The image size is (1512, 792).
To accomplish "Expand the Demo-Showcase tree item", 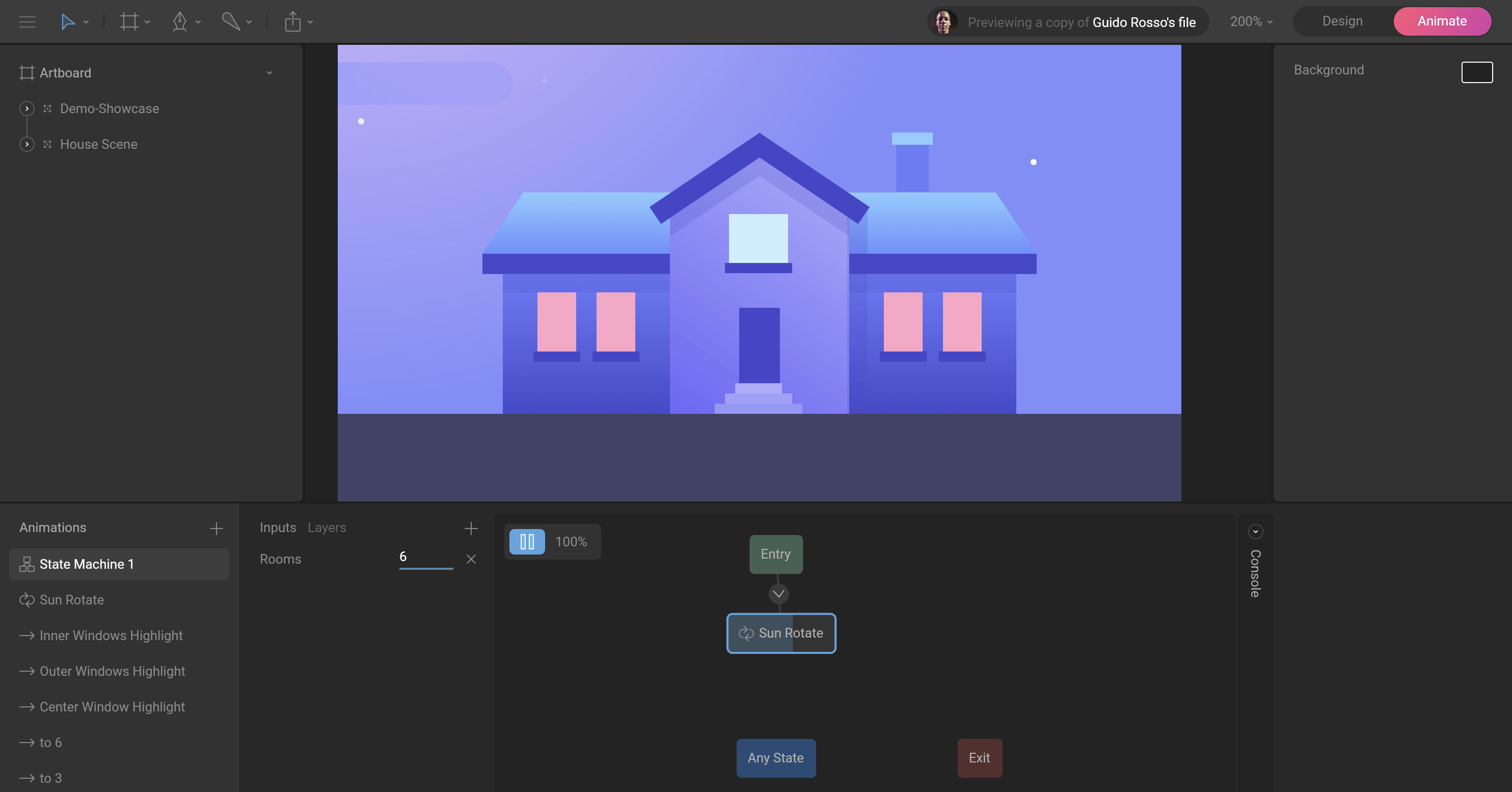I will coord(27,109).
